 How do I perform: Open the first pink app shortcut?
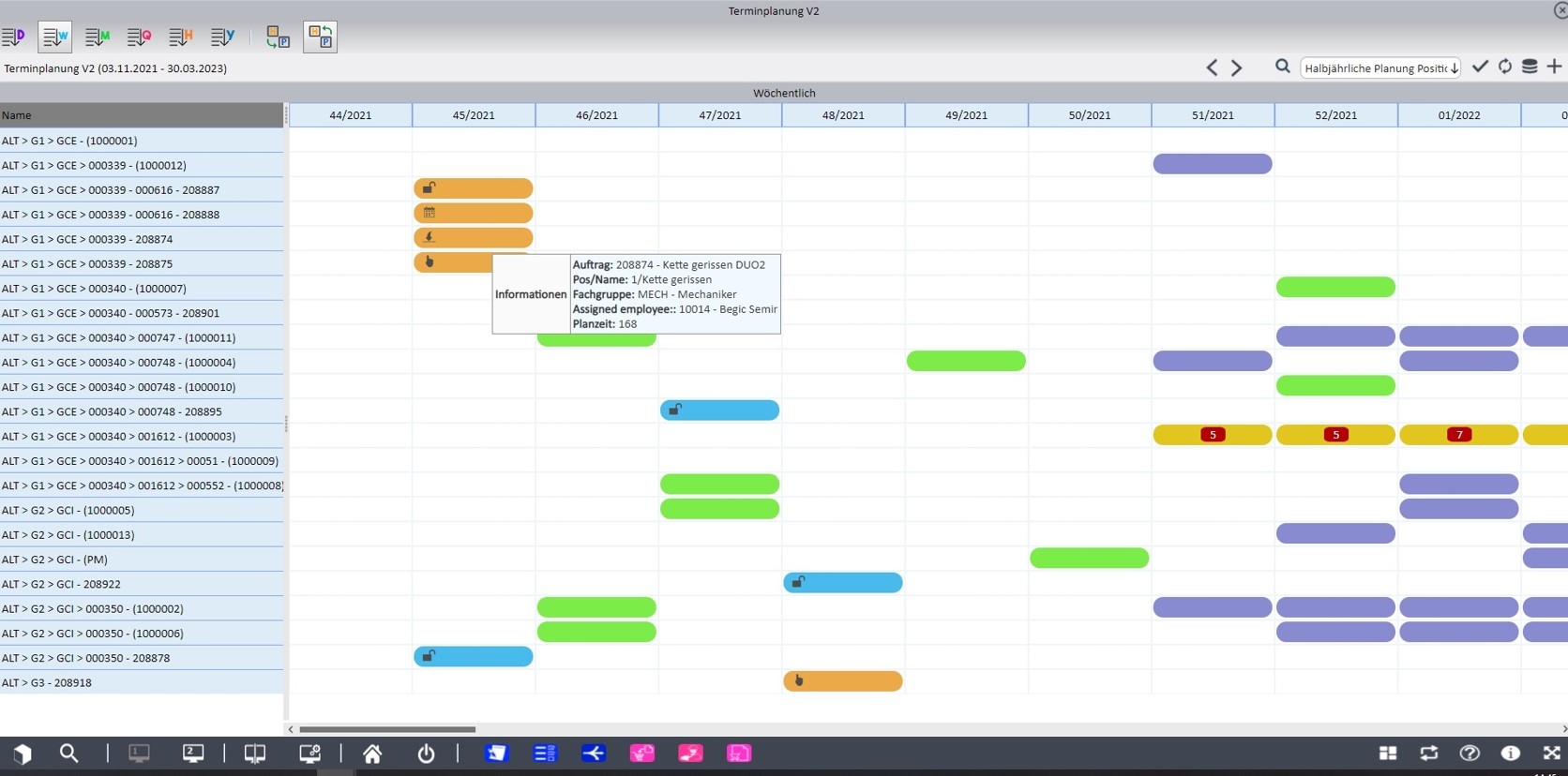click(642, 753)
